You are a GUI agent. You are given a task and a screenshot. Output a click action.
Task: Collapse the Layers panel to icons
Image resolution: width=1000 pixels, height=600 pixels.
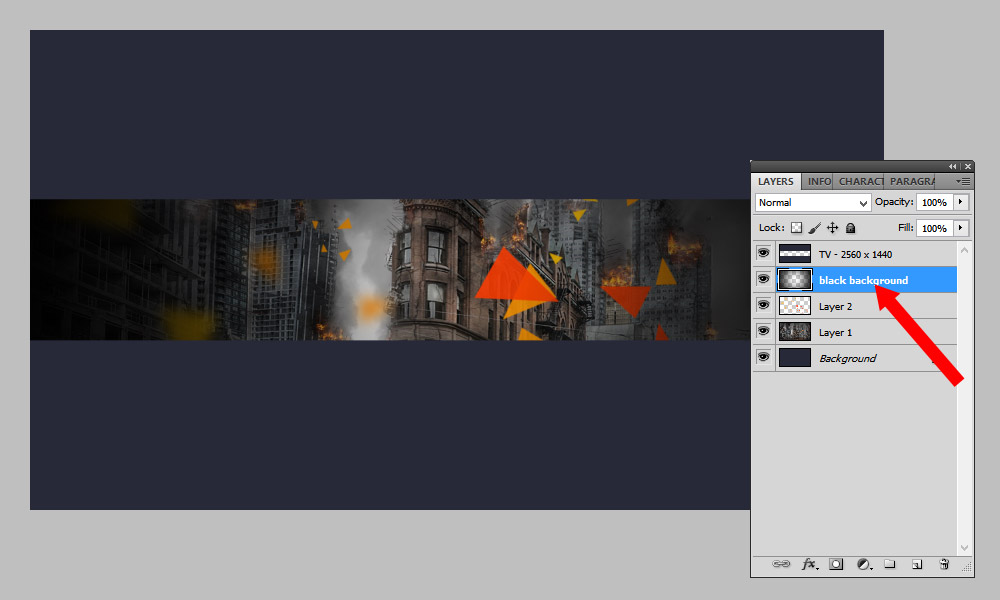point(952,166)
